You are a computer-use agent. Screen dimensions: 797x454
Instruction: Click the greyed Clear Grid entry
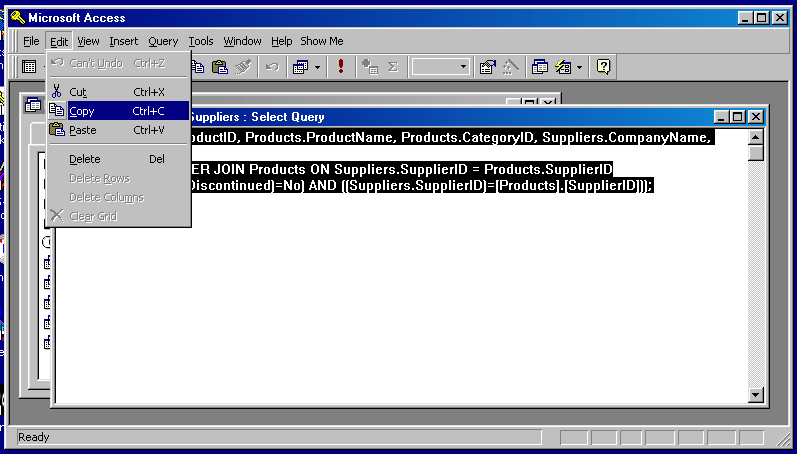tap(118, 216)
